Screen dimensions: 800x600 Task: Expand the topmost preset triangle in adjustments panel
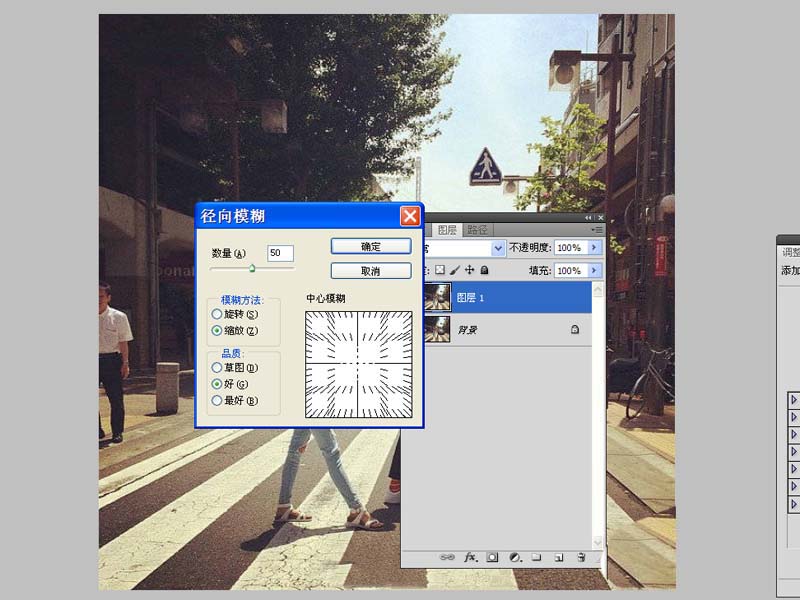pos(793,400)
